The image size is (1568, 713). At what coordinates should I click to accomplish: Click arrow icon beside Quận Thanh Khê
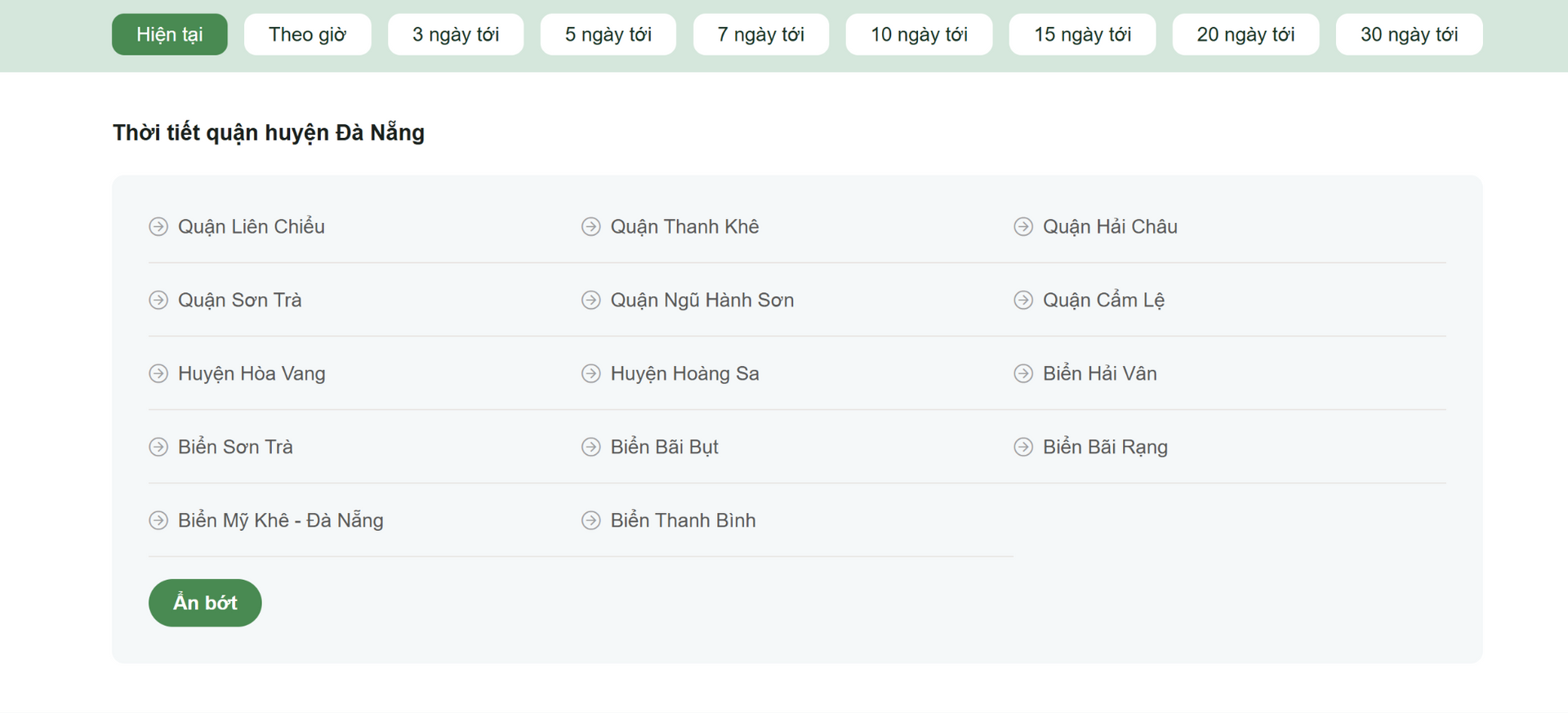(x=590, y=226)
